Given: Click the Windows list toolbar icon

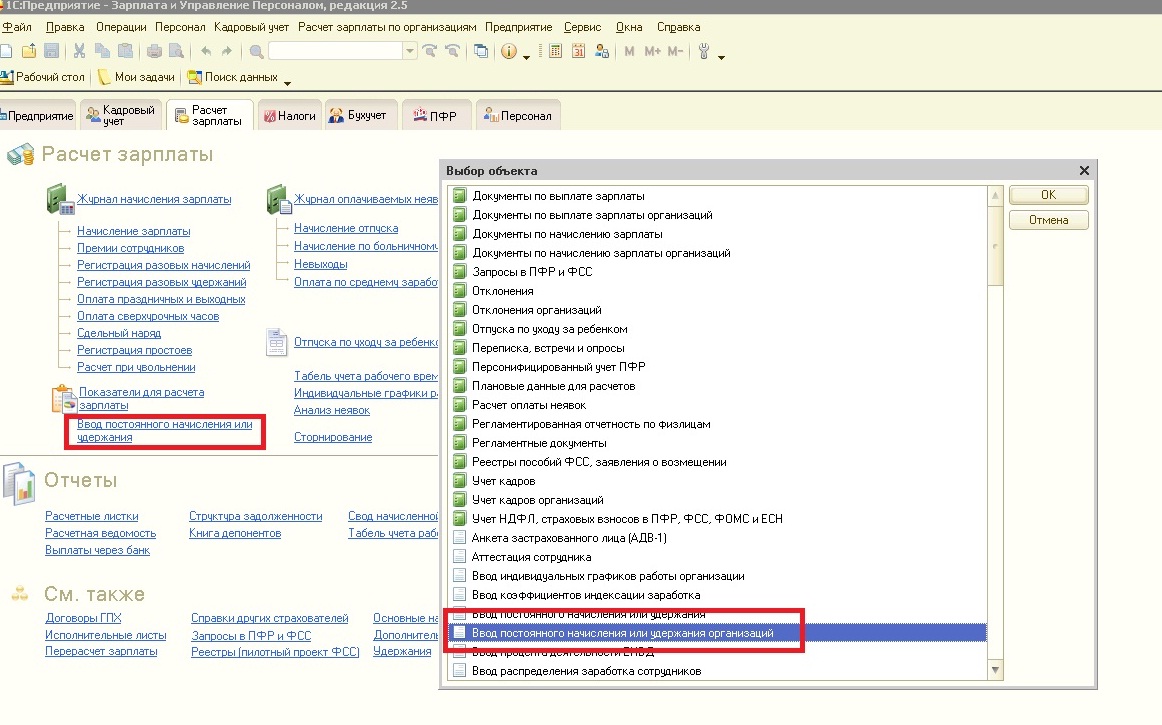Looking at the screenshot, I should pos(481,51).
